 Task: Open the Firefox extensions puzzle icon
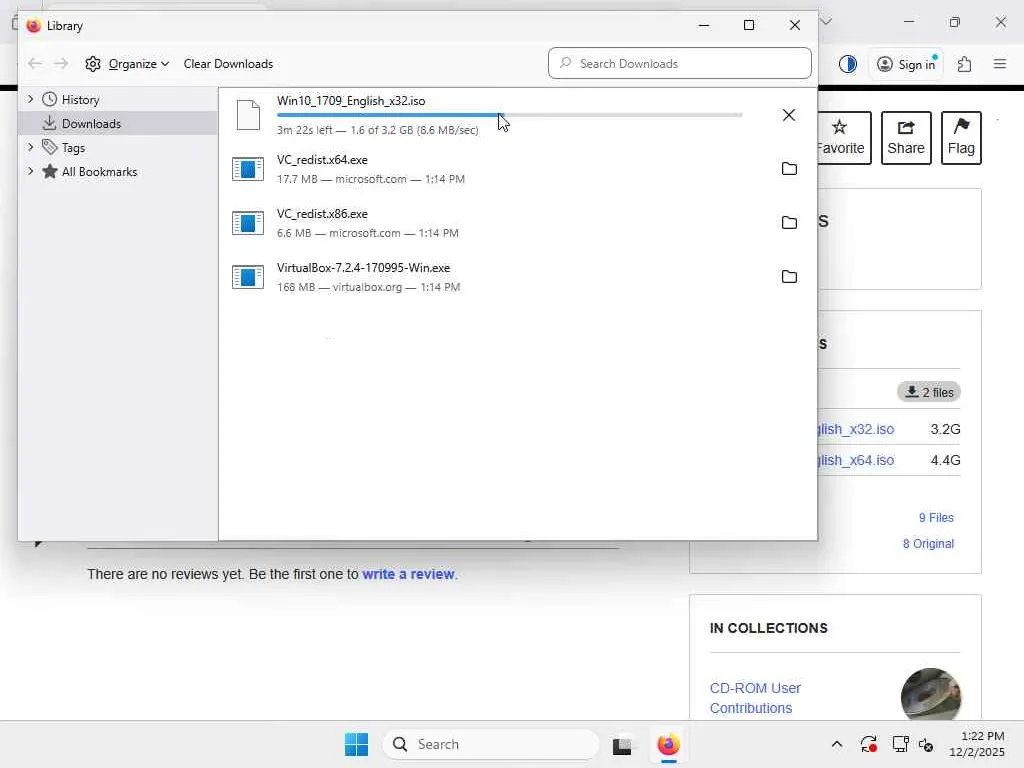pos(965,64)
